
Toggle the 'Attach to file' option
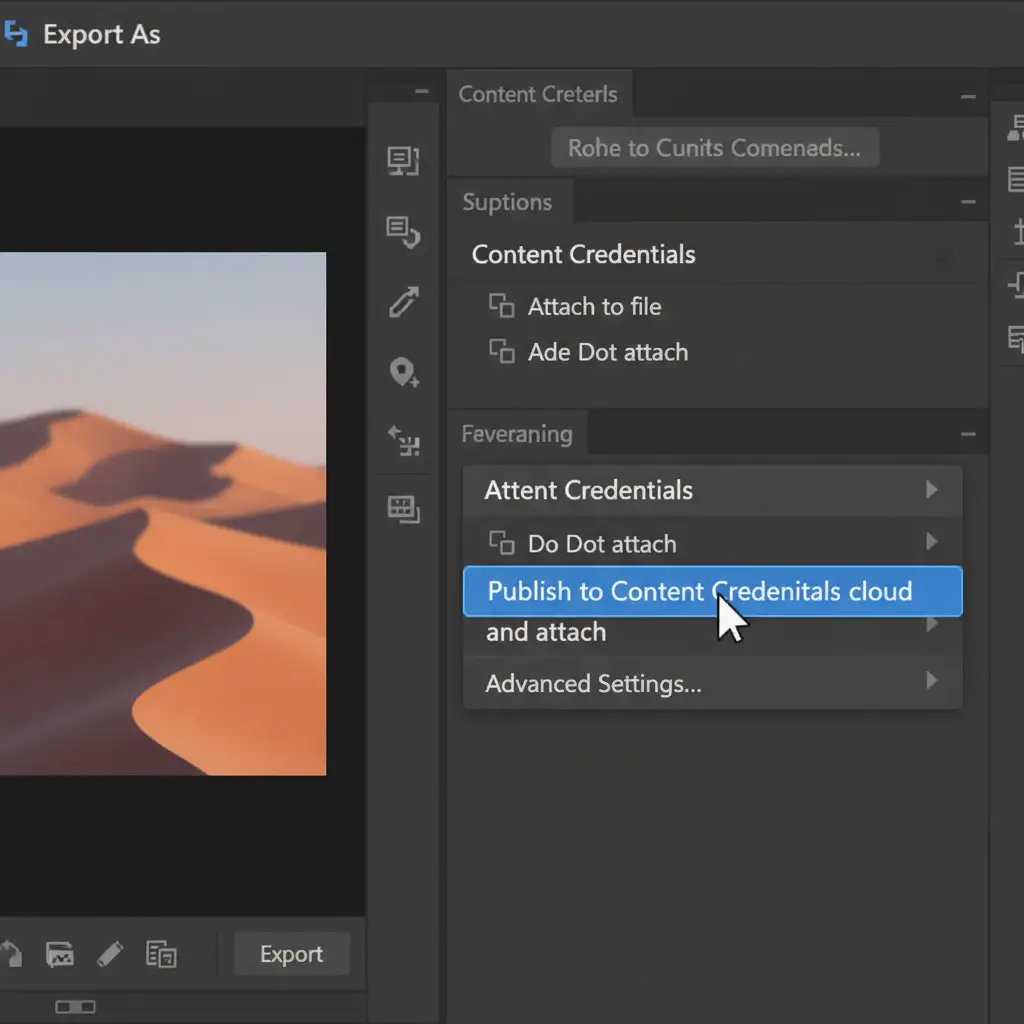coord(501,306)
